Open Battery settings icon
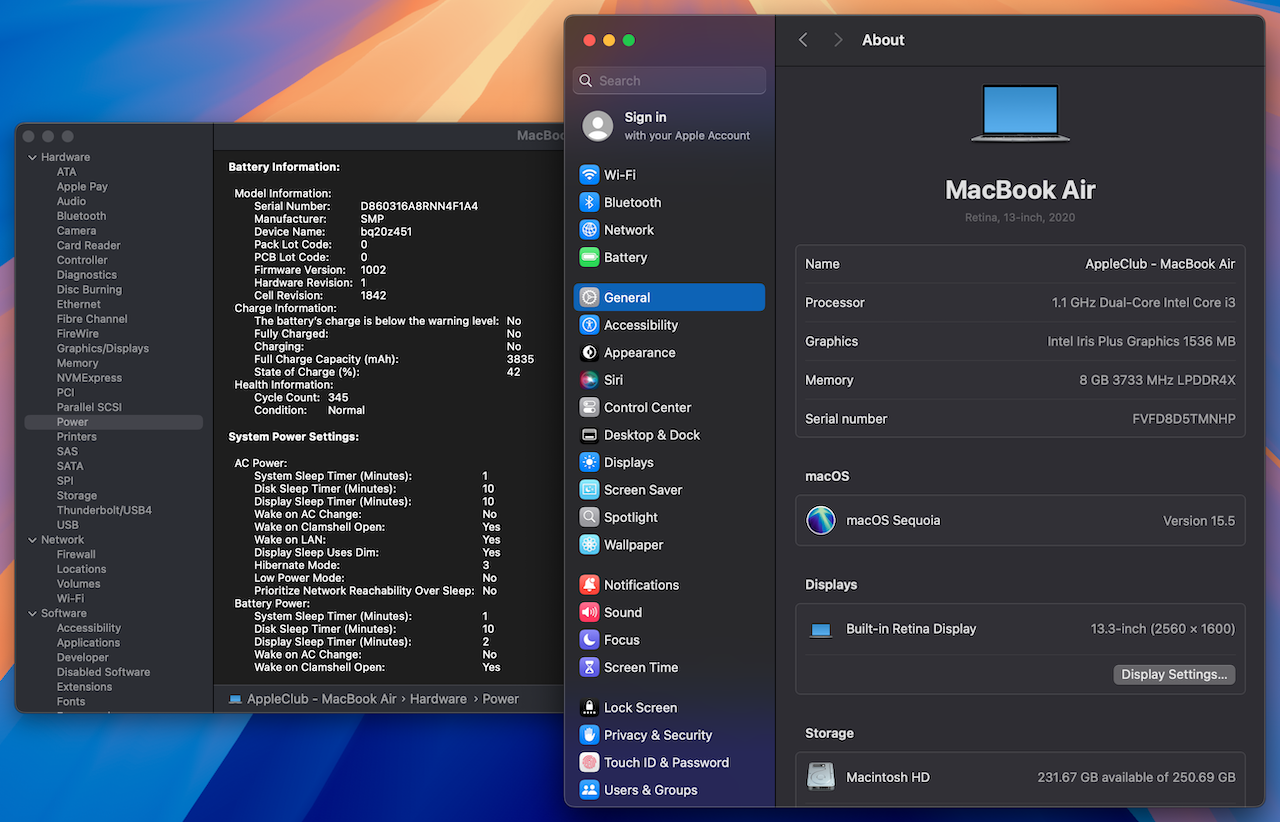The width and height of the screenshot is (1280, 822). pos(589,257)
